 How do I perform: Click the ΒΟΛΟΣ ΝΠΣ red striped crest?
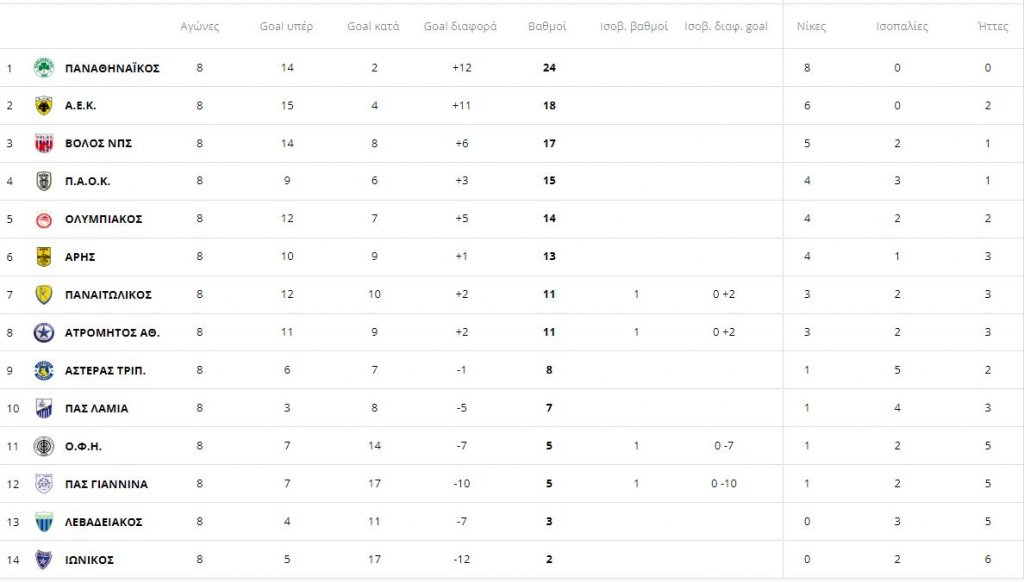pyautogui.click(x=44, y=144)
